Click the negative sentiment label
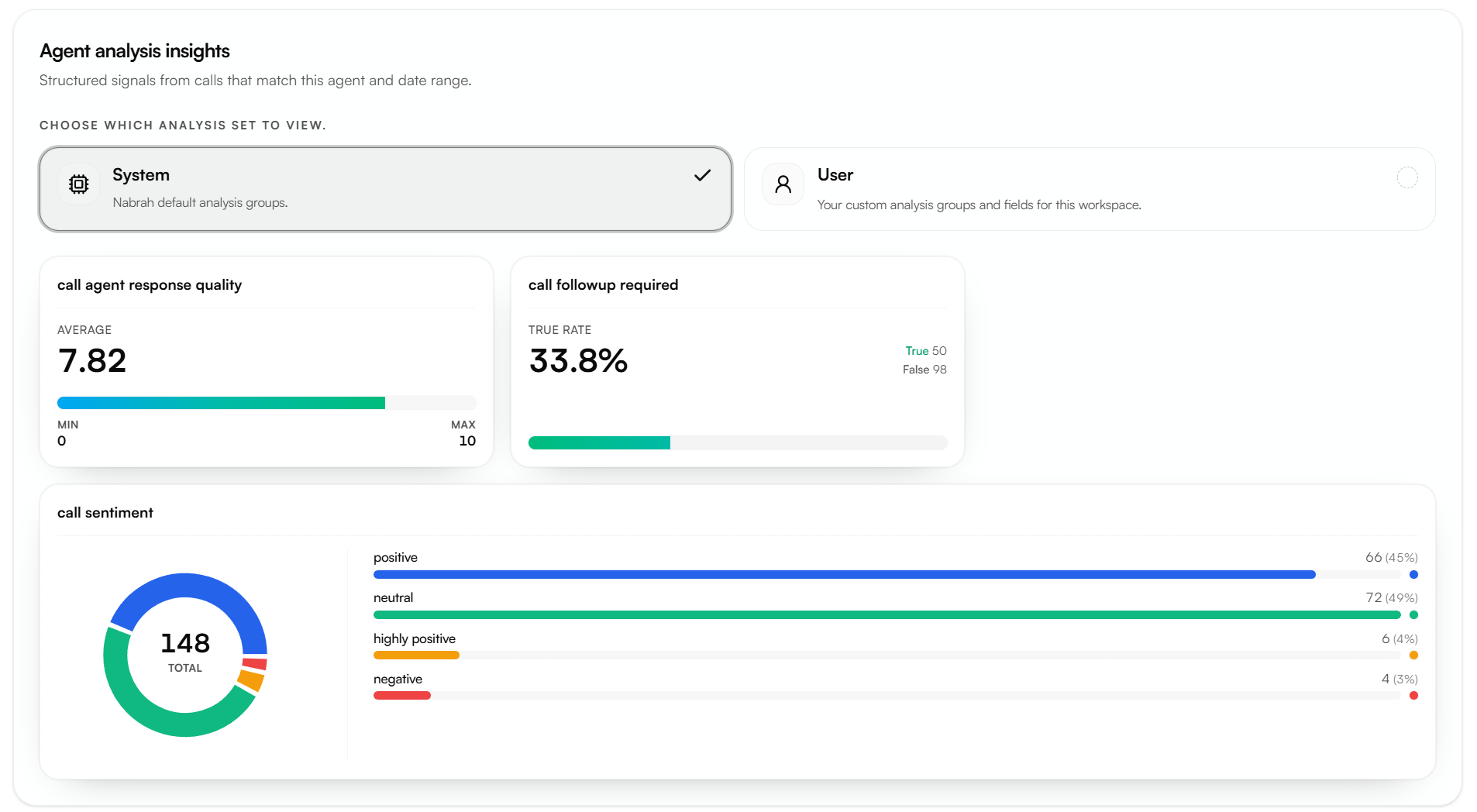 [398, 680]
